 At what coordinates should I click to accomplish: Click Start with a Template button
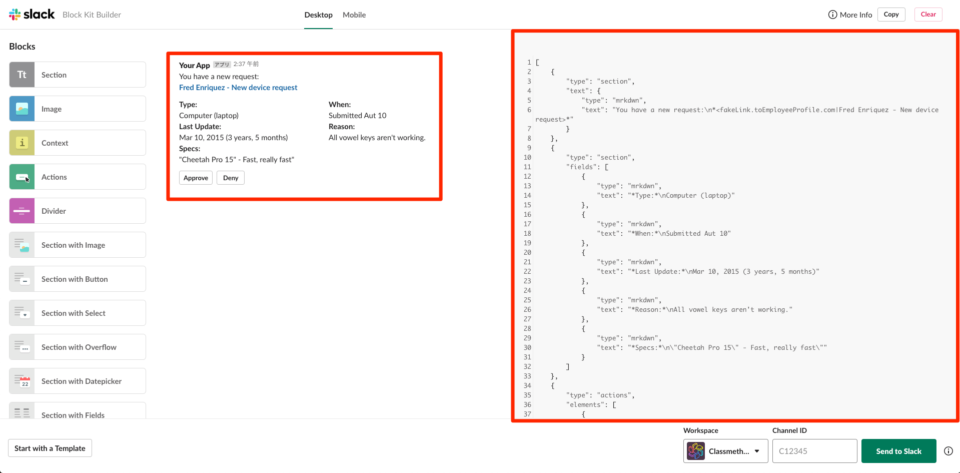point(50,448)
